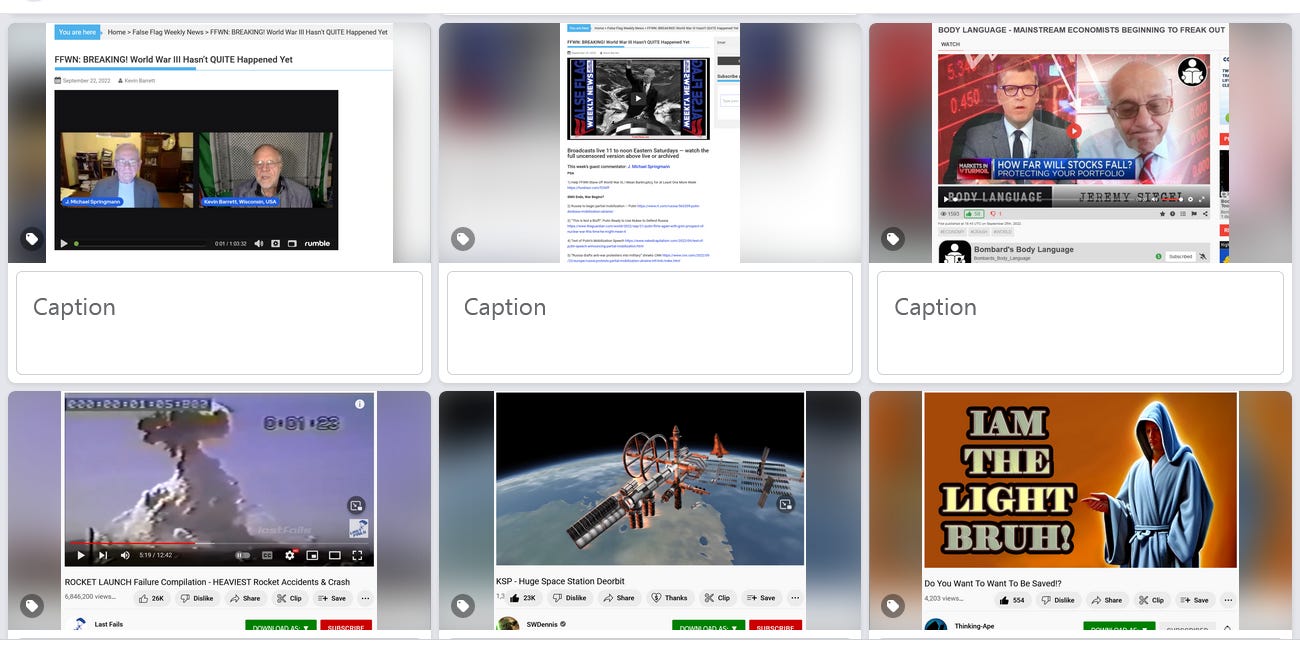This screenshot has width=1300, height=650.
Task: Click tag icon on I Am The Light image
Action: [x=893, y=606]
